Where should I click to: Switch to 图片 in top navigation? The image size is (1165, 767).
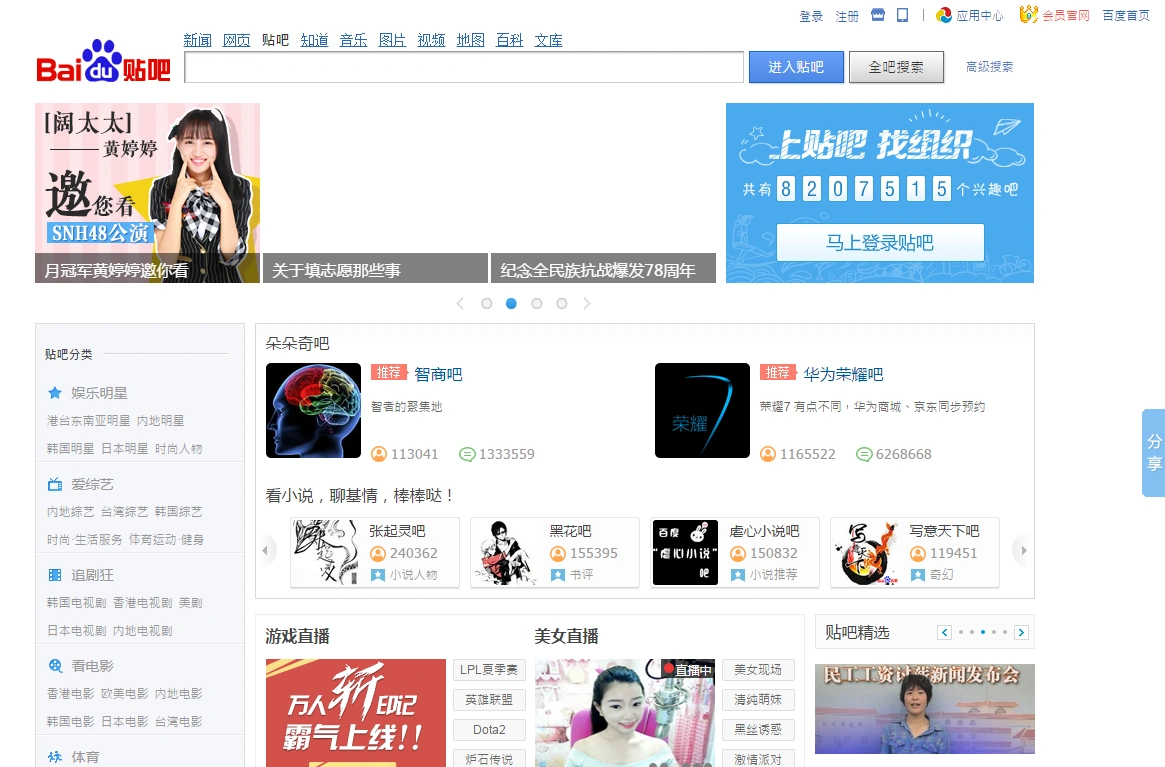[392, 40]
